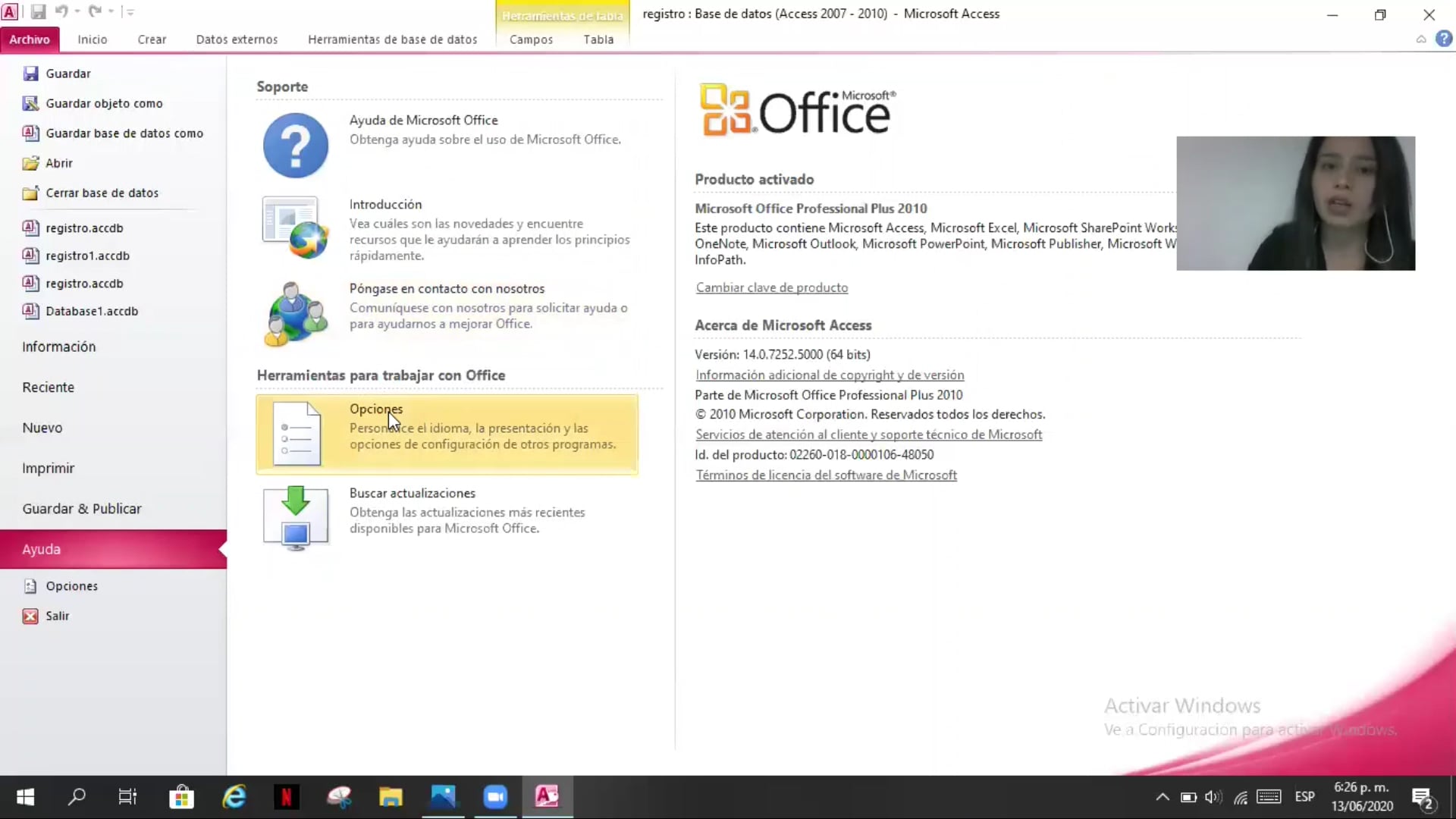This screenshot has width=1456, height=819.
Task: Open the notification center icon
Action: pyautogui.click(x=1422, y=798)
